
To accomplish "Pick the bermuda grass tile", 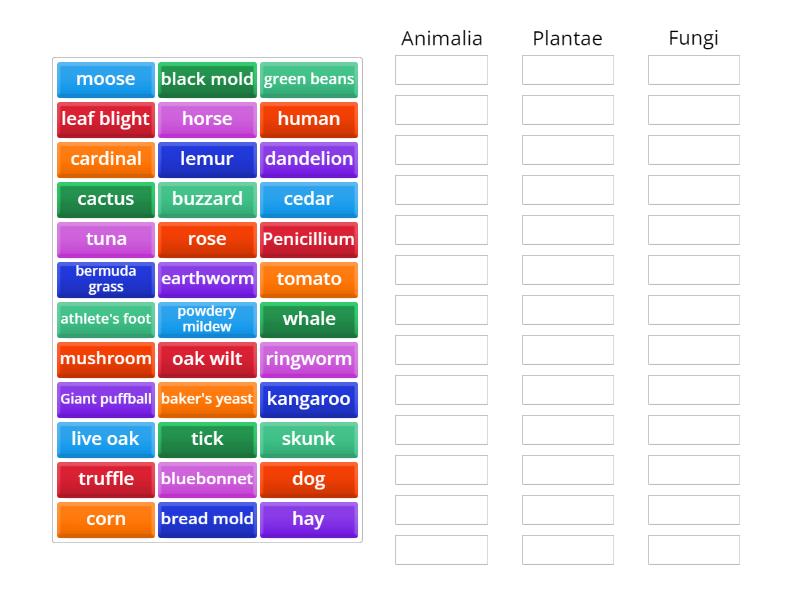I will point(105,279).
